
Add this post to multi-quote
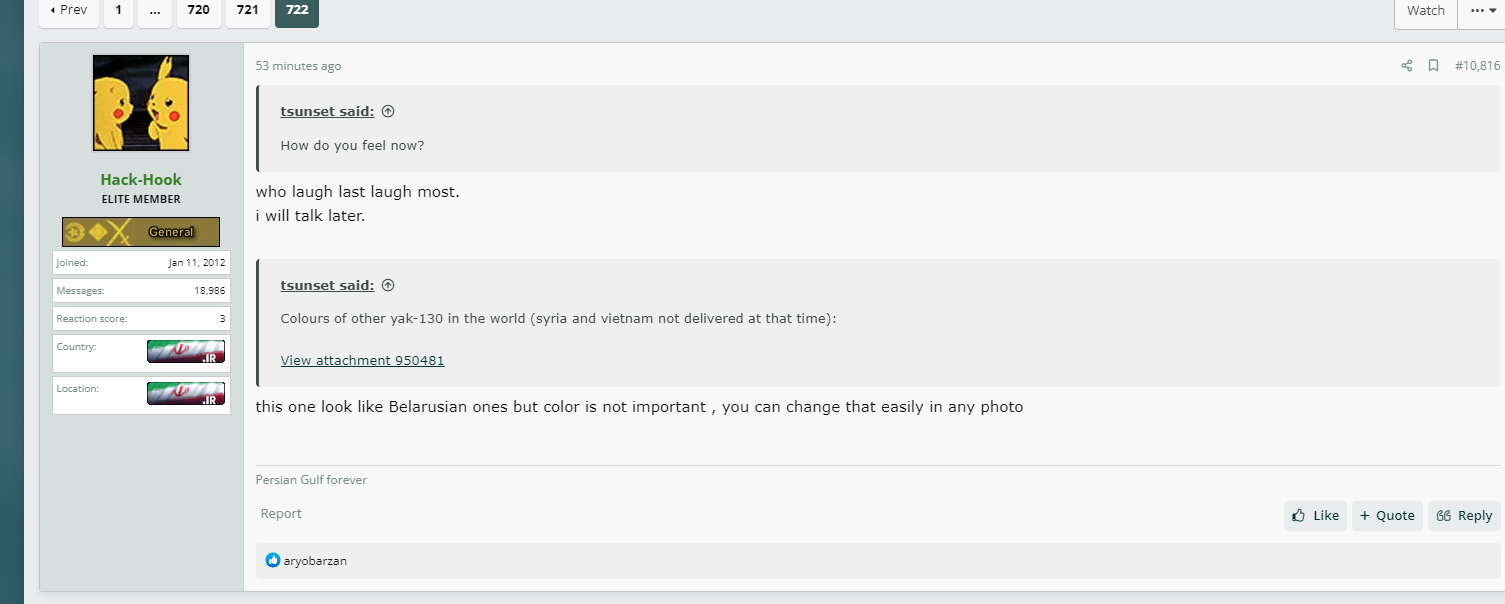coord(1387,516)
